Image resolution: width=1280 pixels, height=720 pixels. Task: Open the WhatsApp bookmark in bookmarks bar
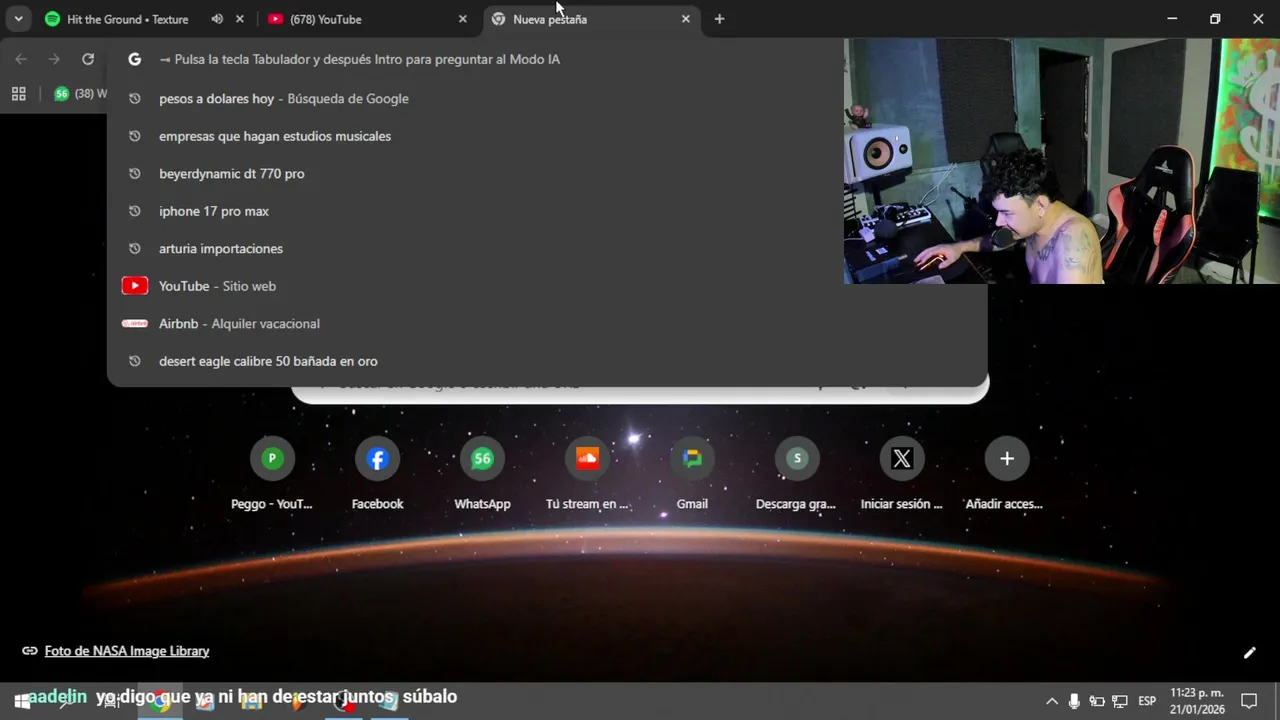click(80, 94)
